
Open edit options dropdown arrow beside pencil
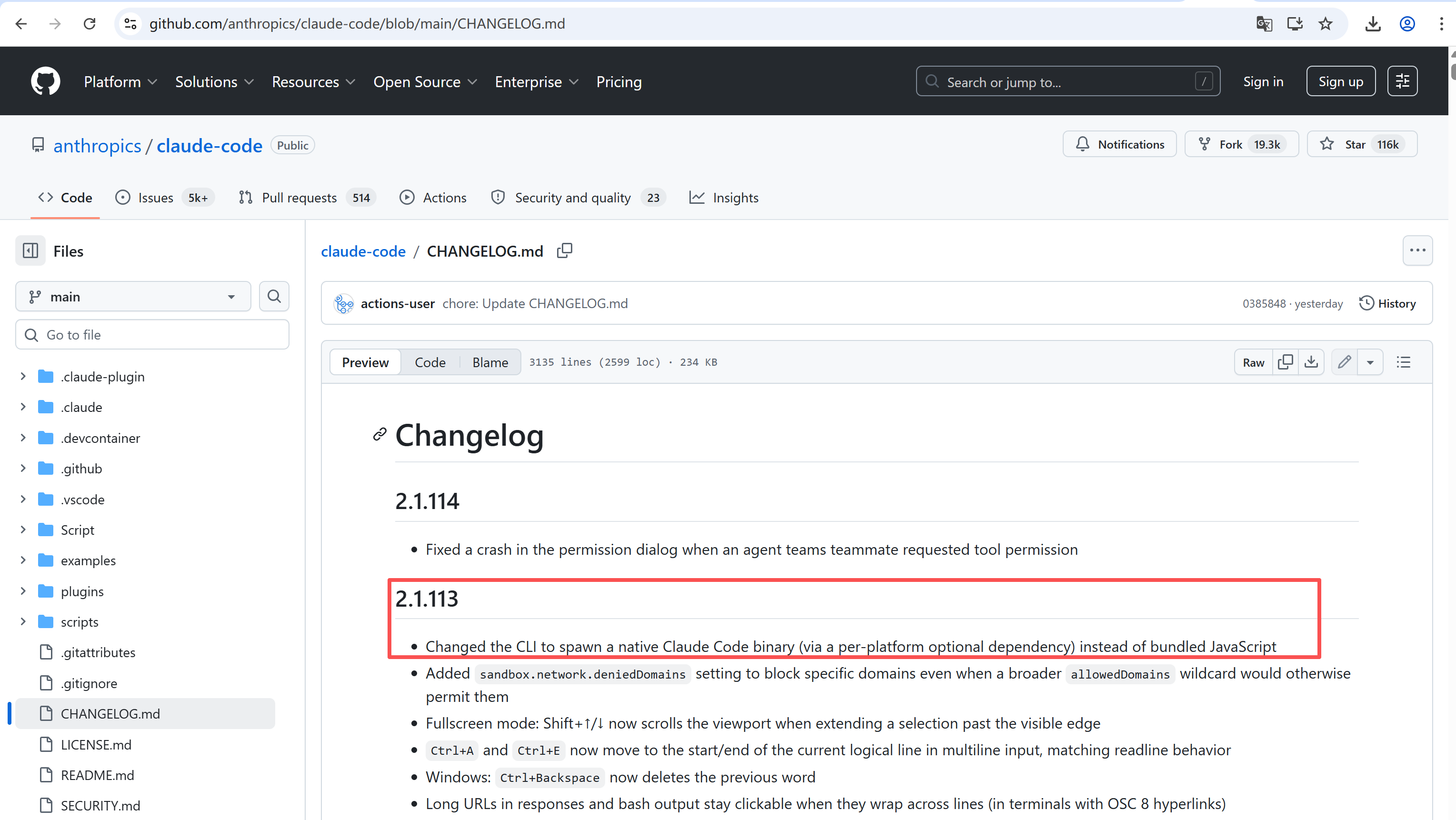coord(1370,362)
